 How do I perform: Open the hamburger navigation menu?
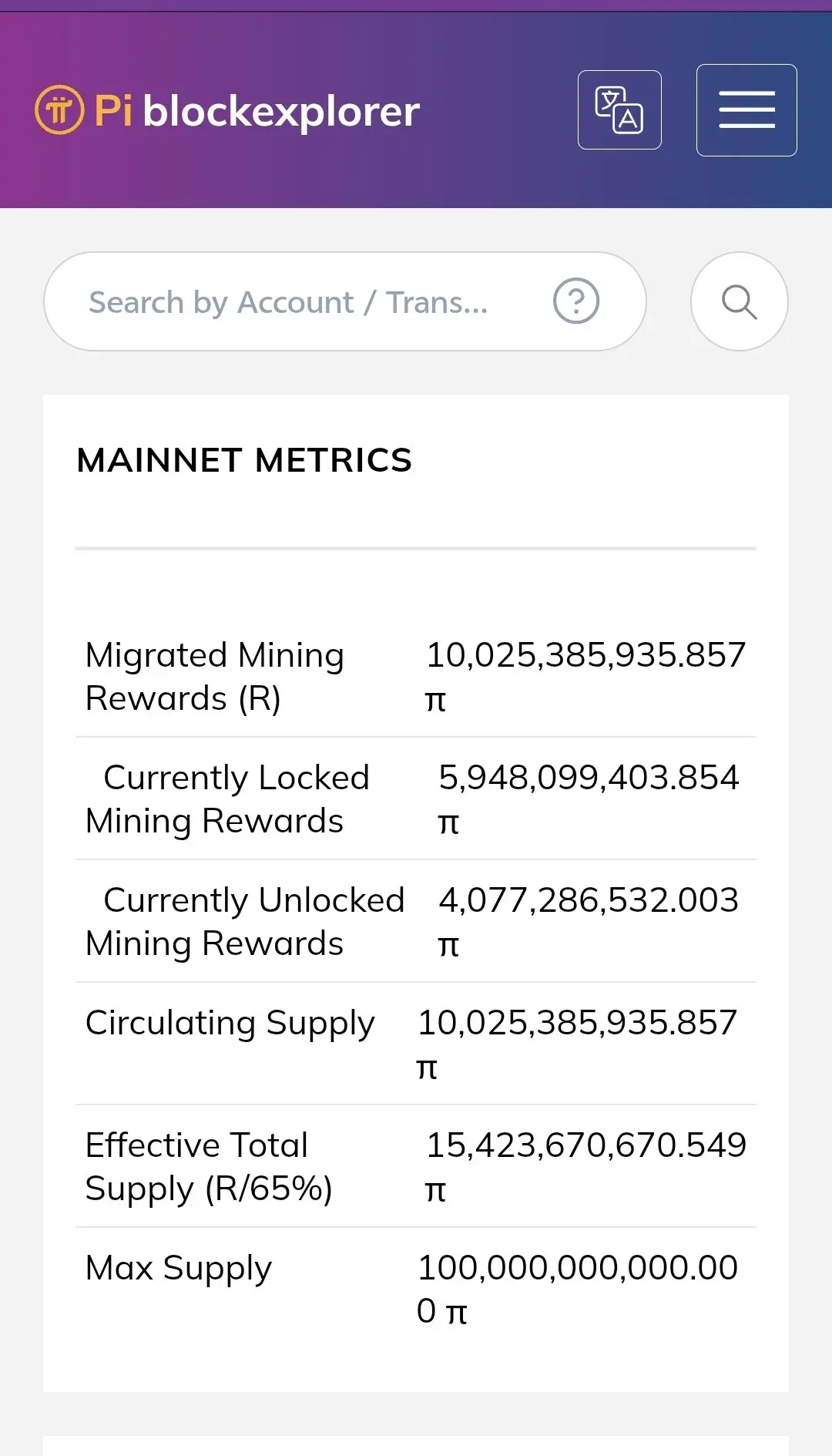[746, 110]
